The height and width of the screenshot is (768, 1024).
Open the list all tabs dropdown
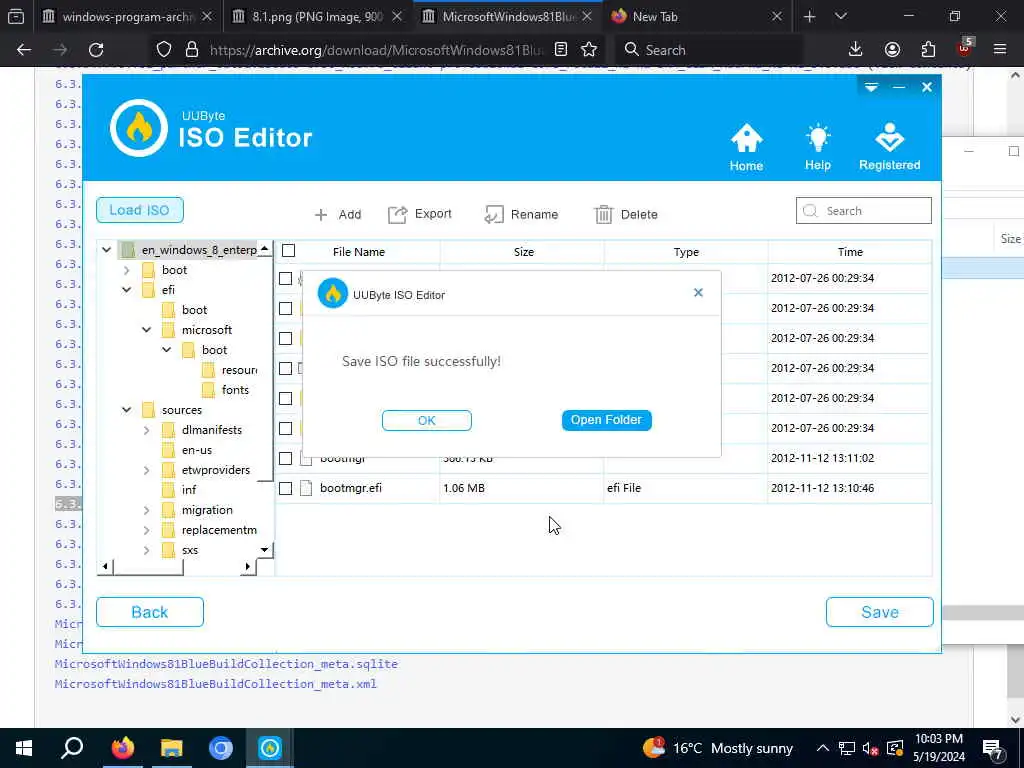point(840,17)
